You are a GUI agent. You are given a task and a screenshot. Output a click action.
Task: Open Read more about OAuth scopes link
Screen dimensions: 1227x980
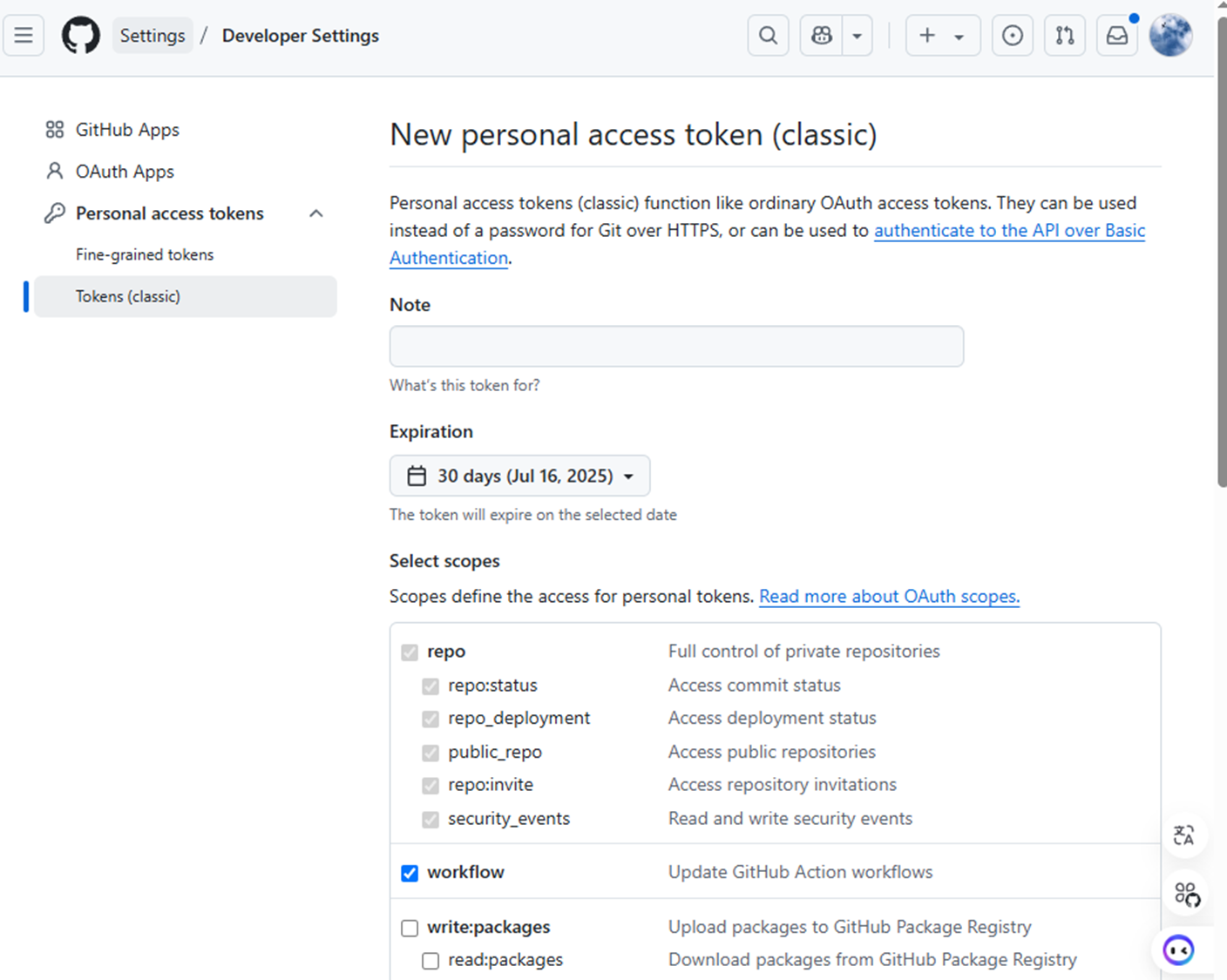coord(889,596)
